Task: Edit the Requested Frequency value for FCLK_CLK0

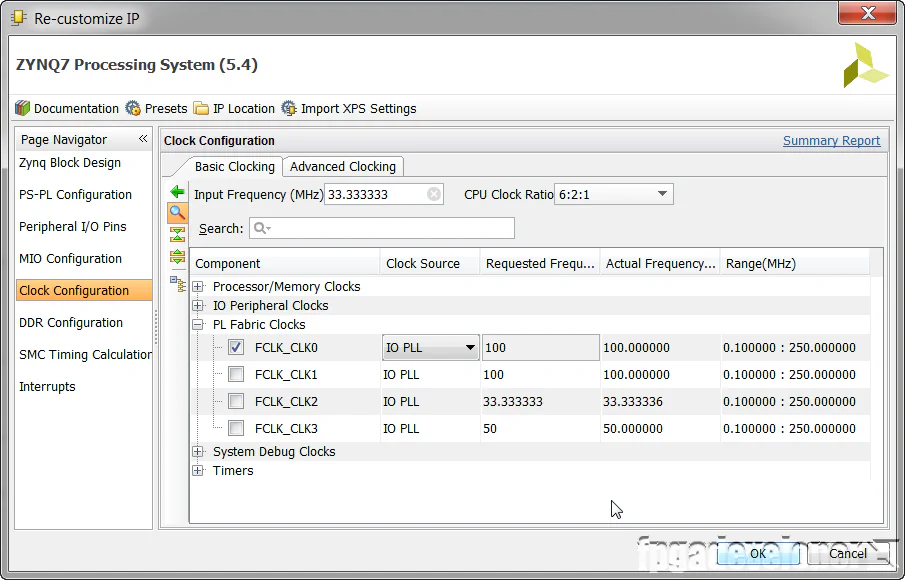Action: pyautogui.click(x=540, y=347)
